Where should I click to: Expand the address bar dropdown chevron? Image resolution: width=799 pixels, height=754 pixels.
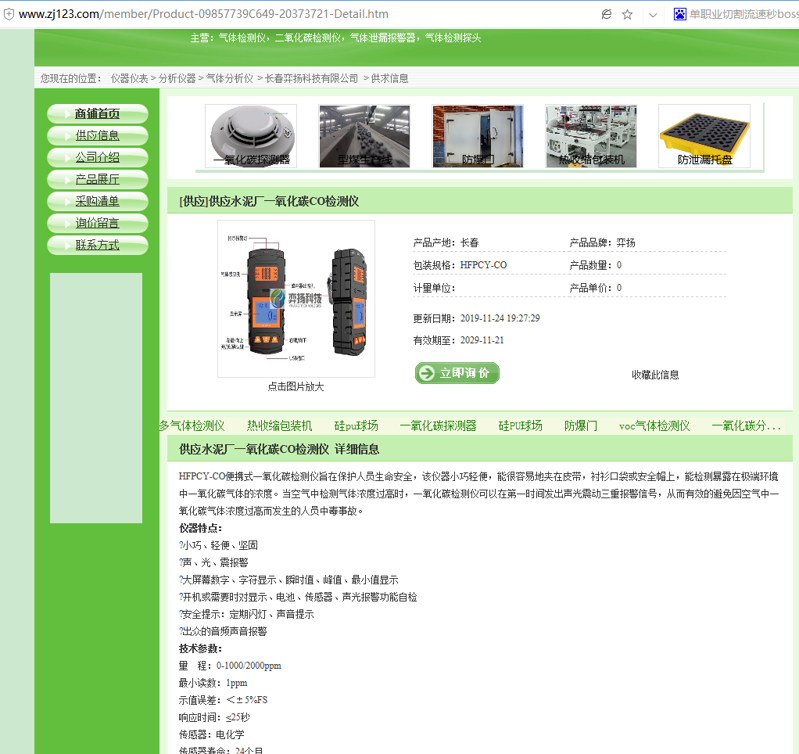pyautogui.click(x=653, y=15)
